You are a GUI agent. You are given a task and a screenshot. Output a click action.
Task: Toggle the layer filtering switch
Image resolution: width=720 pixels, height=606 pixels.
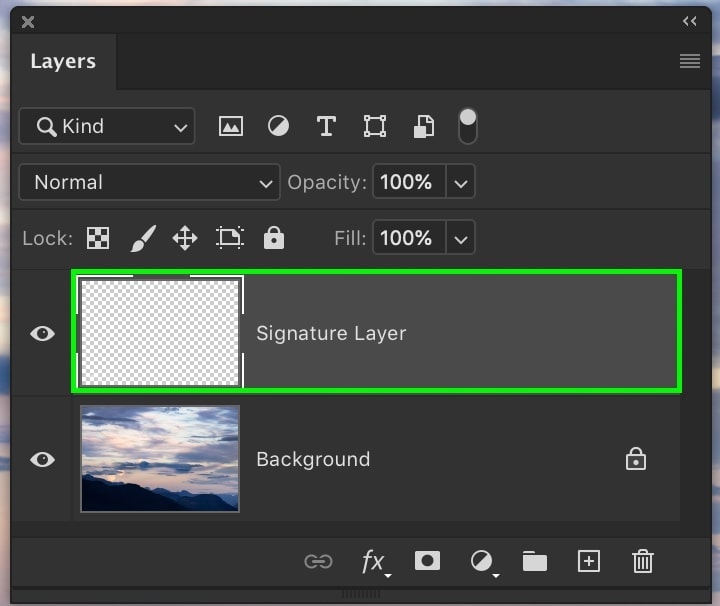click(x=467, y=126)
